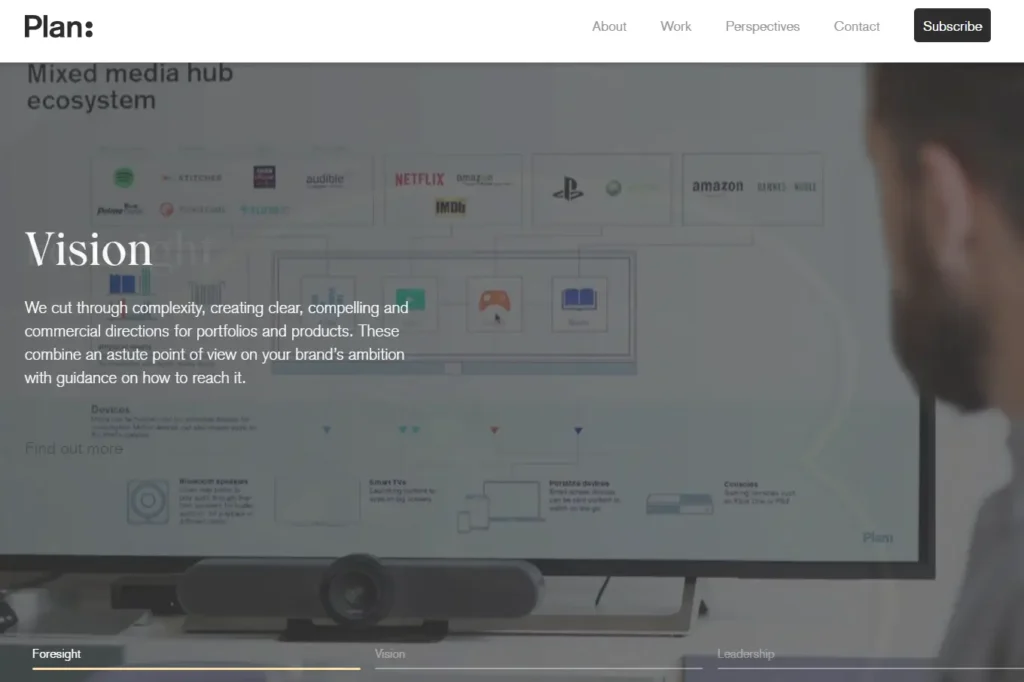Click the paragraph starting 'We cut through complexity'

217,343
